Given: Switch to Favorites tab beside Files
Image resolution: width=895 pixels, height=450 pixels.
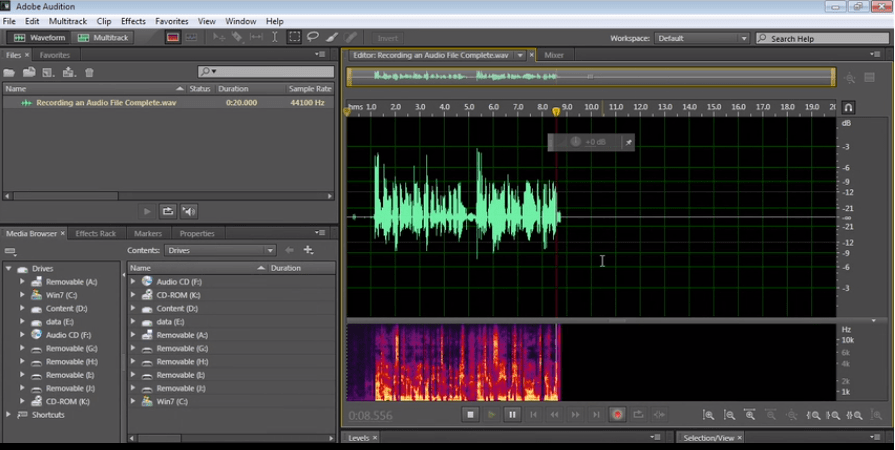Looking at the screenshot, I should 55,55.
